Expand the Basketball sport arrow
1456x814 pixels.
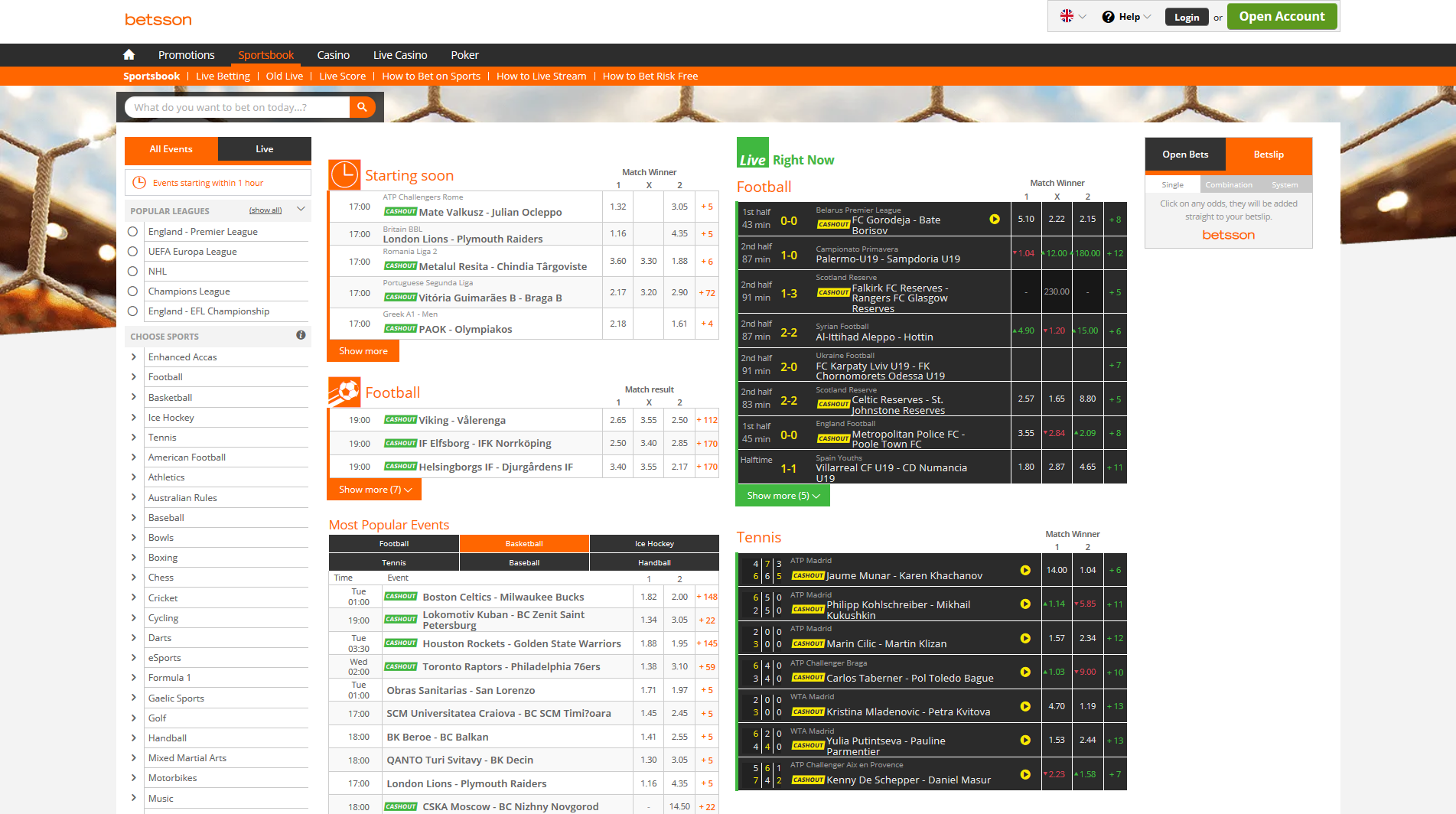(x=134, y=398)
